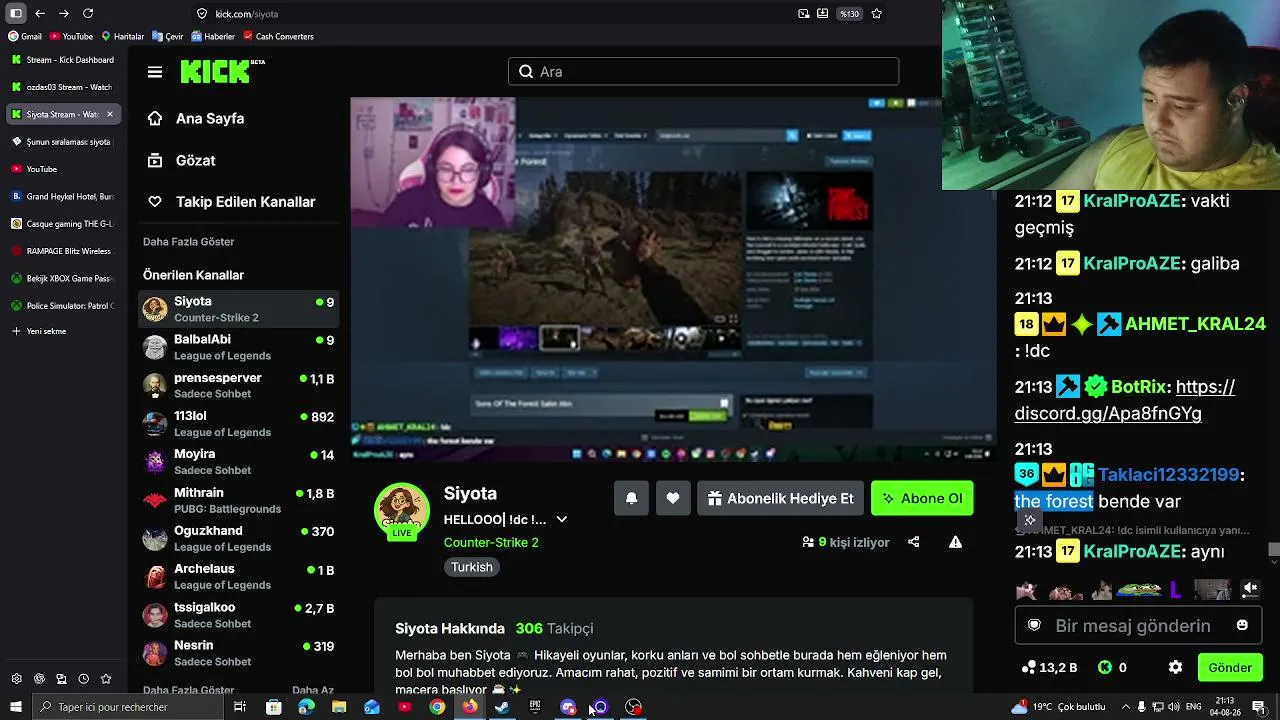Click the %130 zoom level indicator
Viewport: 1280px width, 720px height.
click(x=849, y=14)
